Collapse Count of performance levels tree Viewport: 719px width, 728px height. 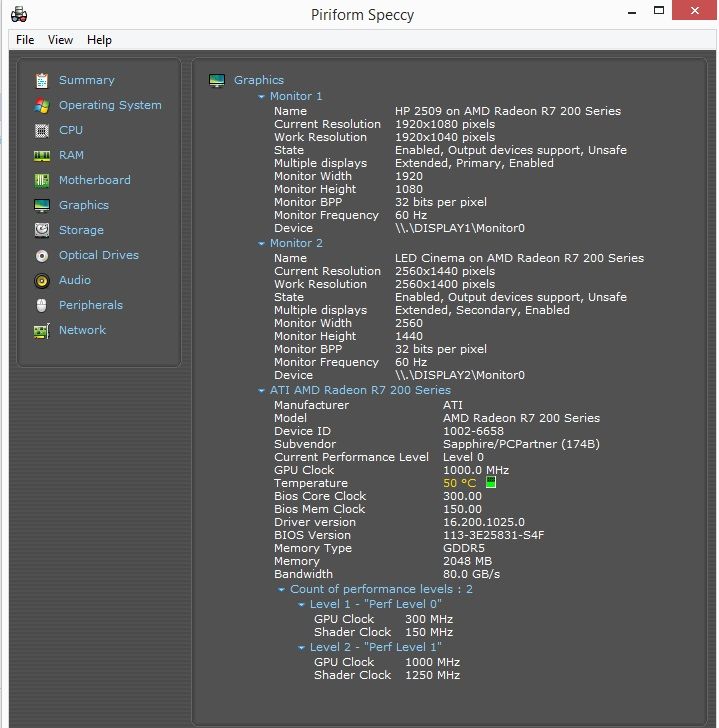click(282, 590)
